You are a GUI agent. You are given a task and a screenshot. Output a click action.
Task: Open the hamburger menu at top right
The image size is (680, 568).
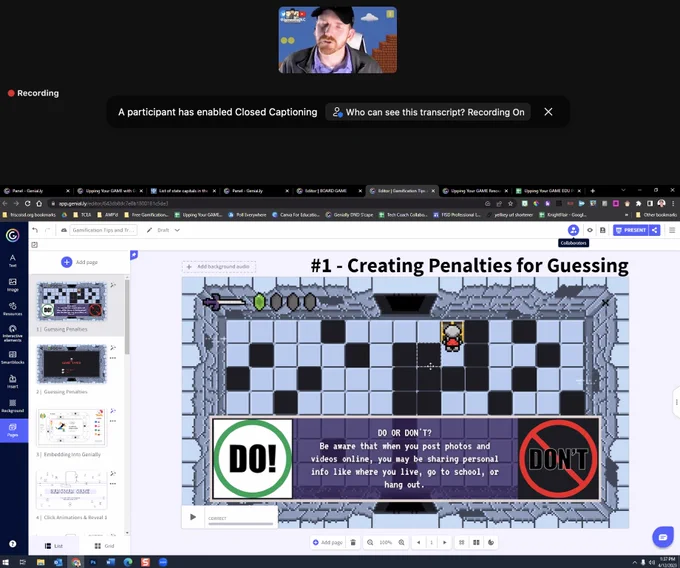coord(672,230)
